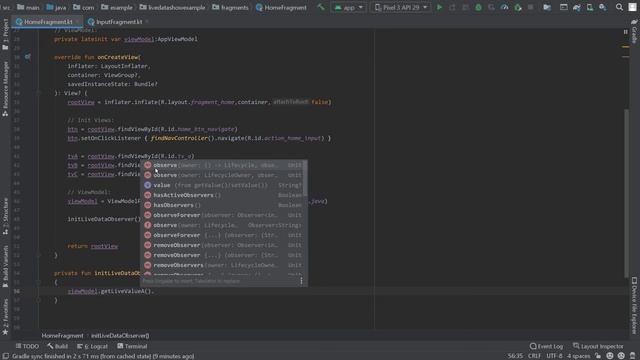Click the HomeFragment class in the top breadcrumb
640x360 pixels.
[x=281, y=7]
